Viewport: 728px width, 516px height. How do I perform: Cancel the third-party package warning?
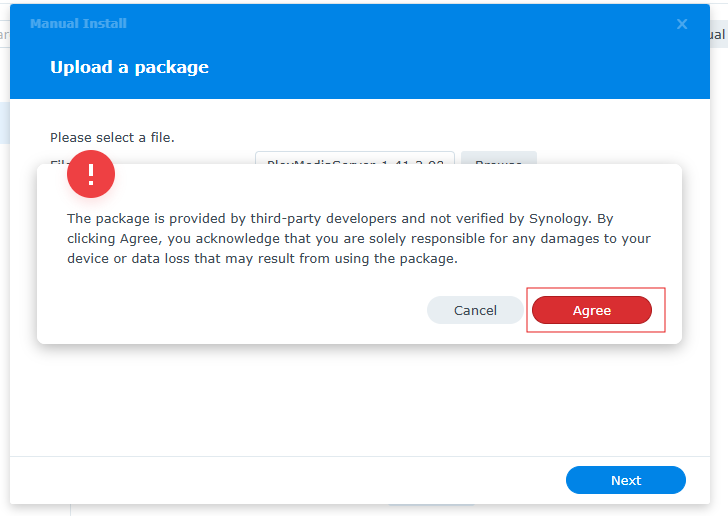[475, 310]
